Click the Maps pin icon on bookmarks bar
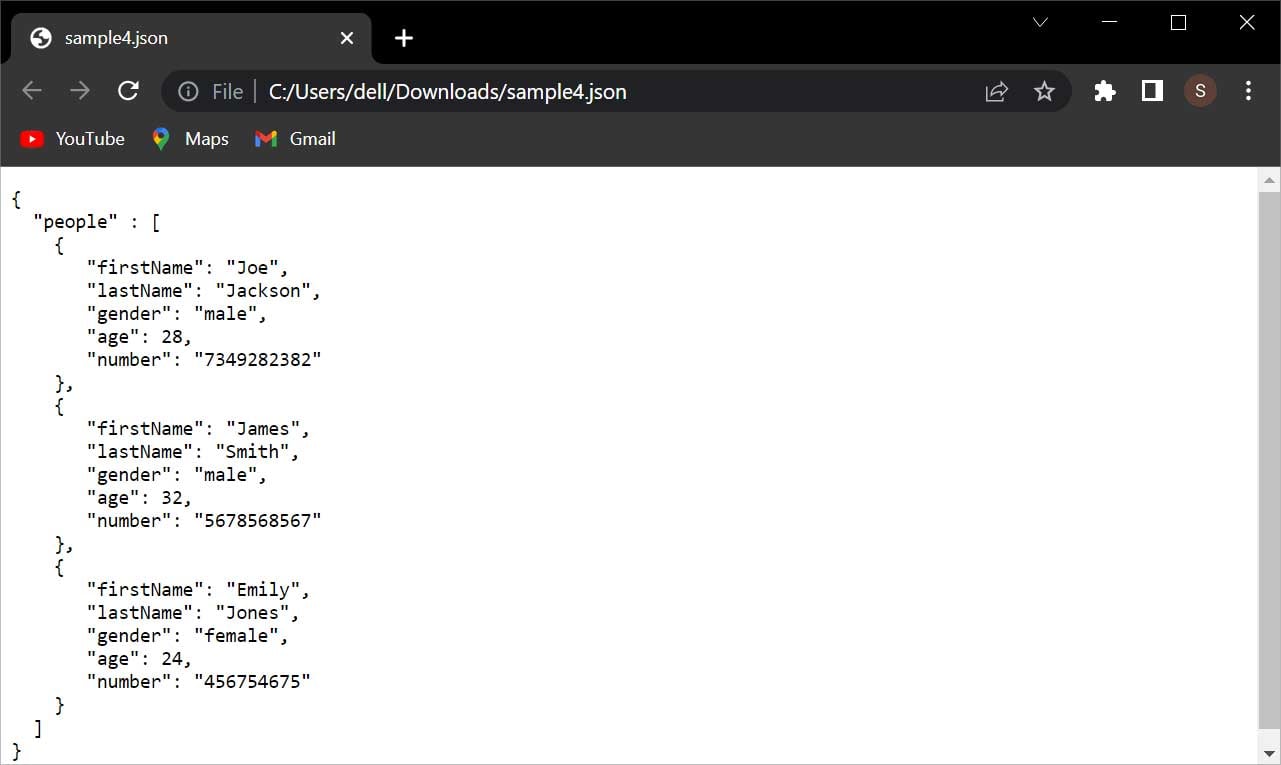 pos(160,139)
